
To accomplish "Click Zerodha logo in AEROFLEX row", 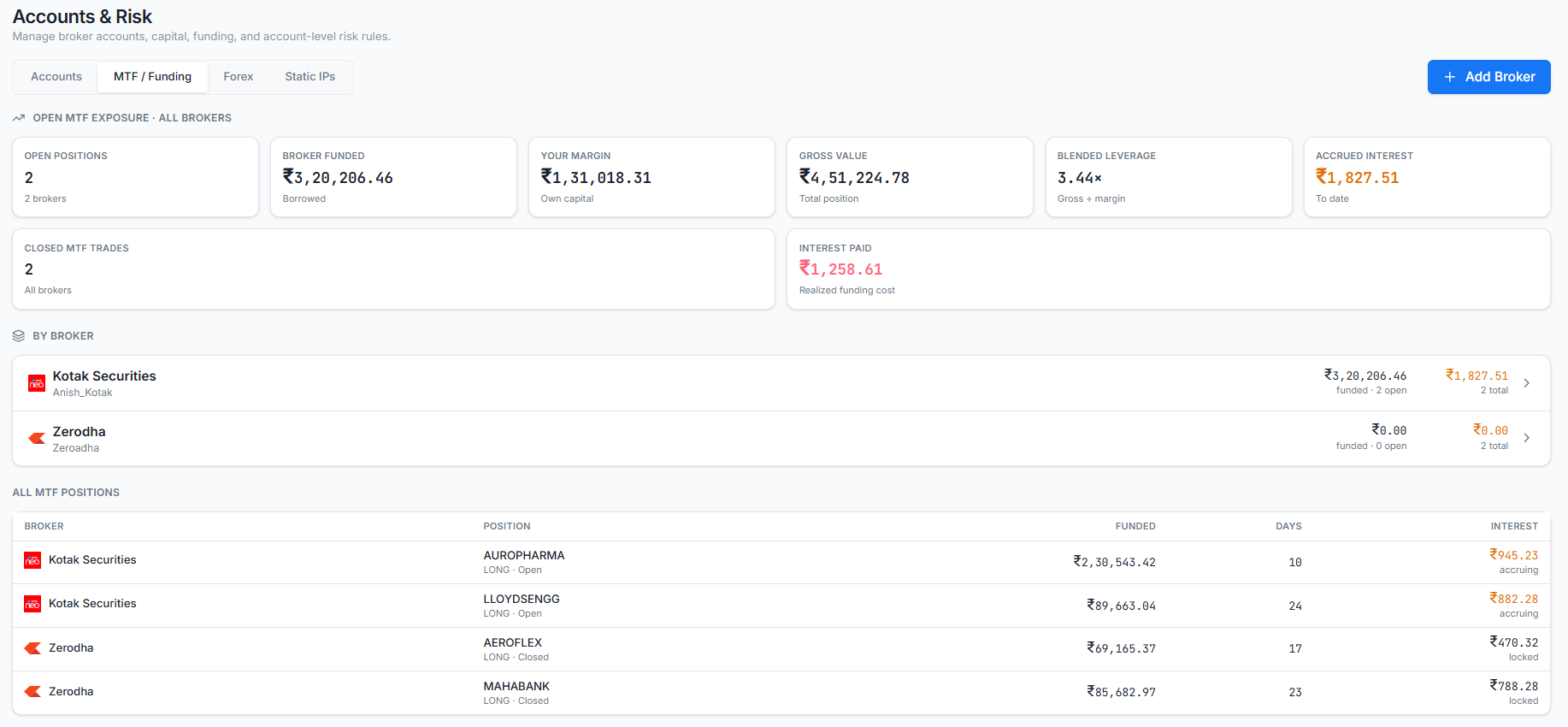I will (32, 648).
